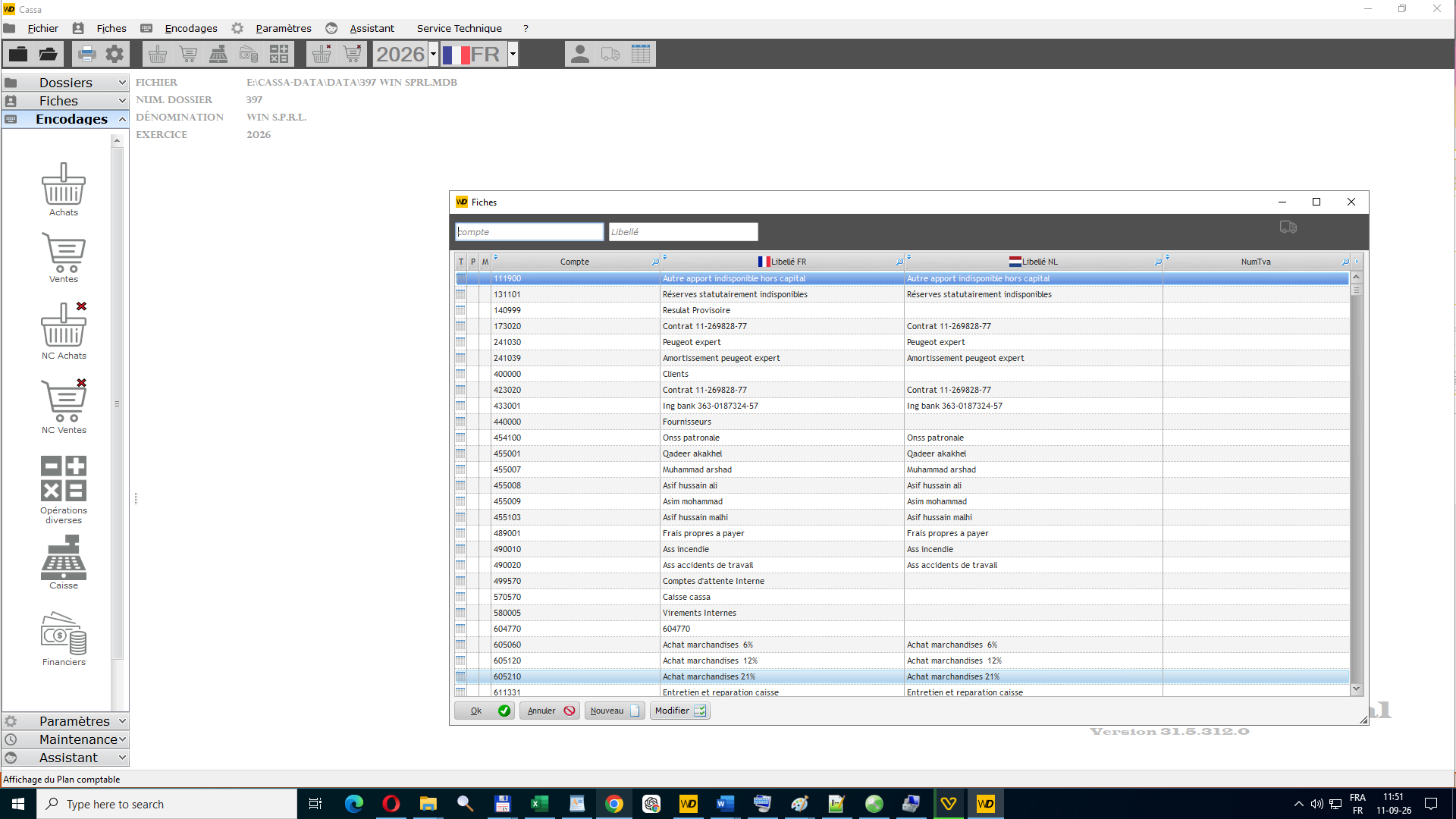Image resolution: width=1456 pixels, height=819 pixels.
Task: Click Google Chrome in the taskbar
Action: (x=614, y=804)
